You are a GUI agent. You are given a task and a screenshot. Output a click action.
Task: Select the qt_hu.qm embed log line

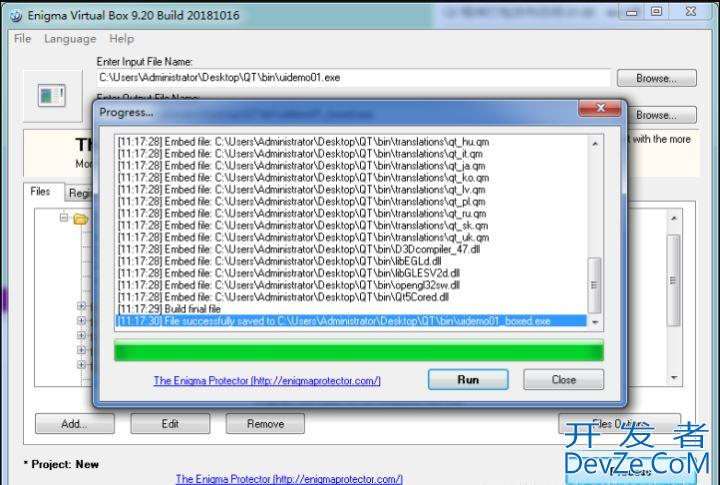click(x=351, y=142)
